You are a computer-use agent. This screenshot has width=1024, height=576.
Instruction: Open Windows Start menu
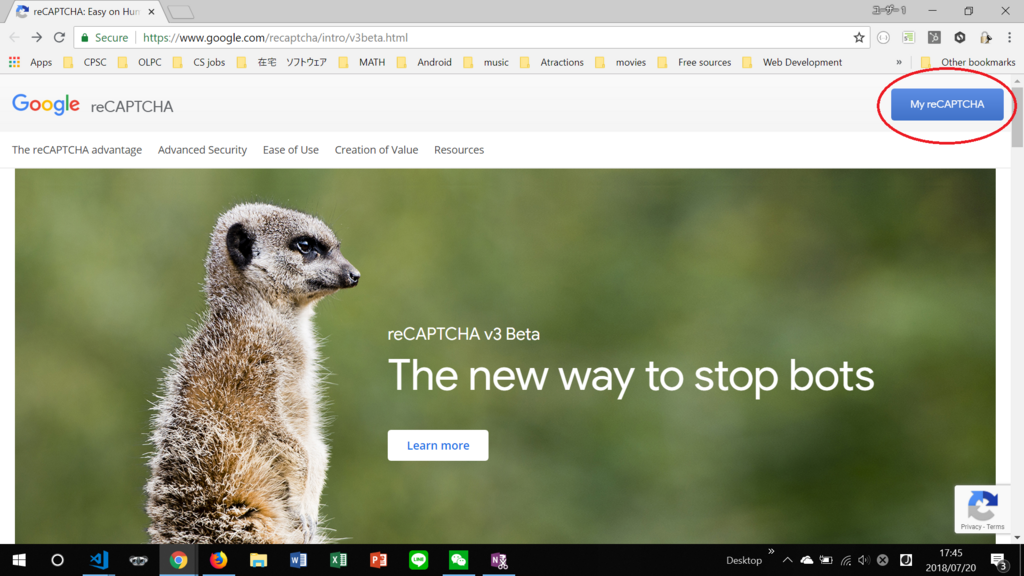click(x=19, y=560)
